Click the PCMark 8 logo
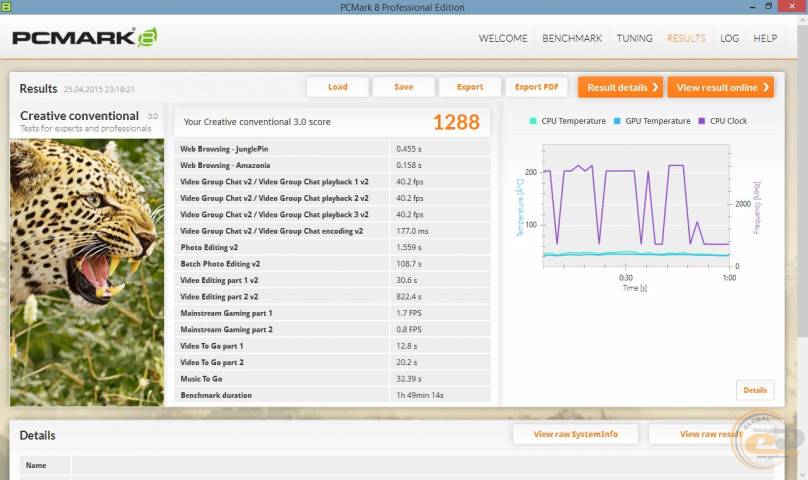 pos(85,37)
